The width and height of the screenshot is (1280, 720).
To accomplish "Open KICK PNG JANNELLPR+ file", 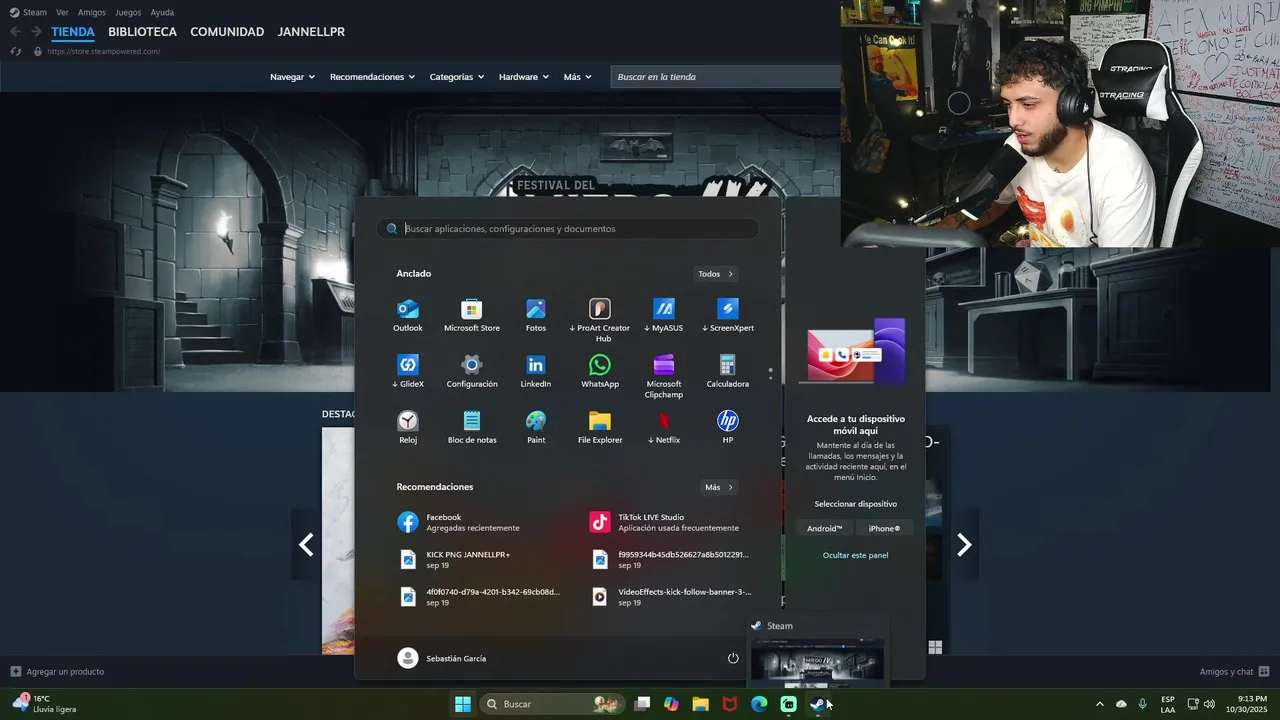I will pos(480,559).
